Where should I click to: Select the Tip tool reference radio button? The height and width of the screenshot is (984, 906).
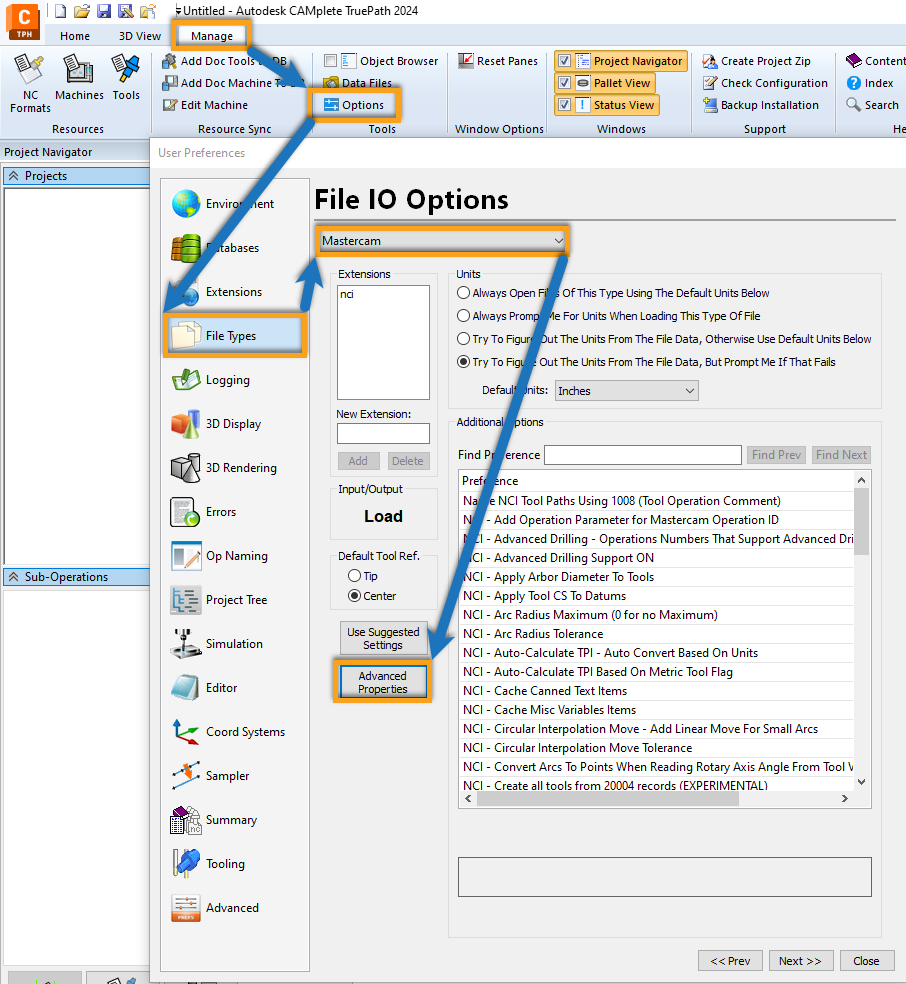[x=354, y=576]
